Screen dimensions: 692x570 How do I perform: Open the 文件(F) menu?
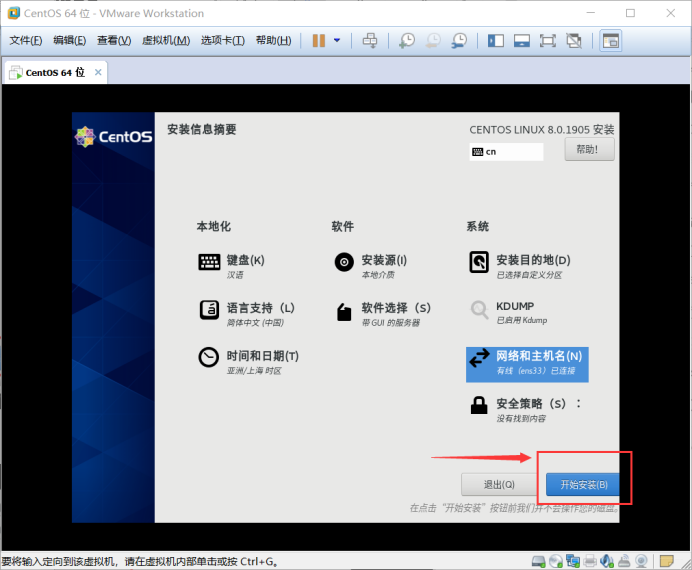point(26,41)
